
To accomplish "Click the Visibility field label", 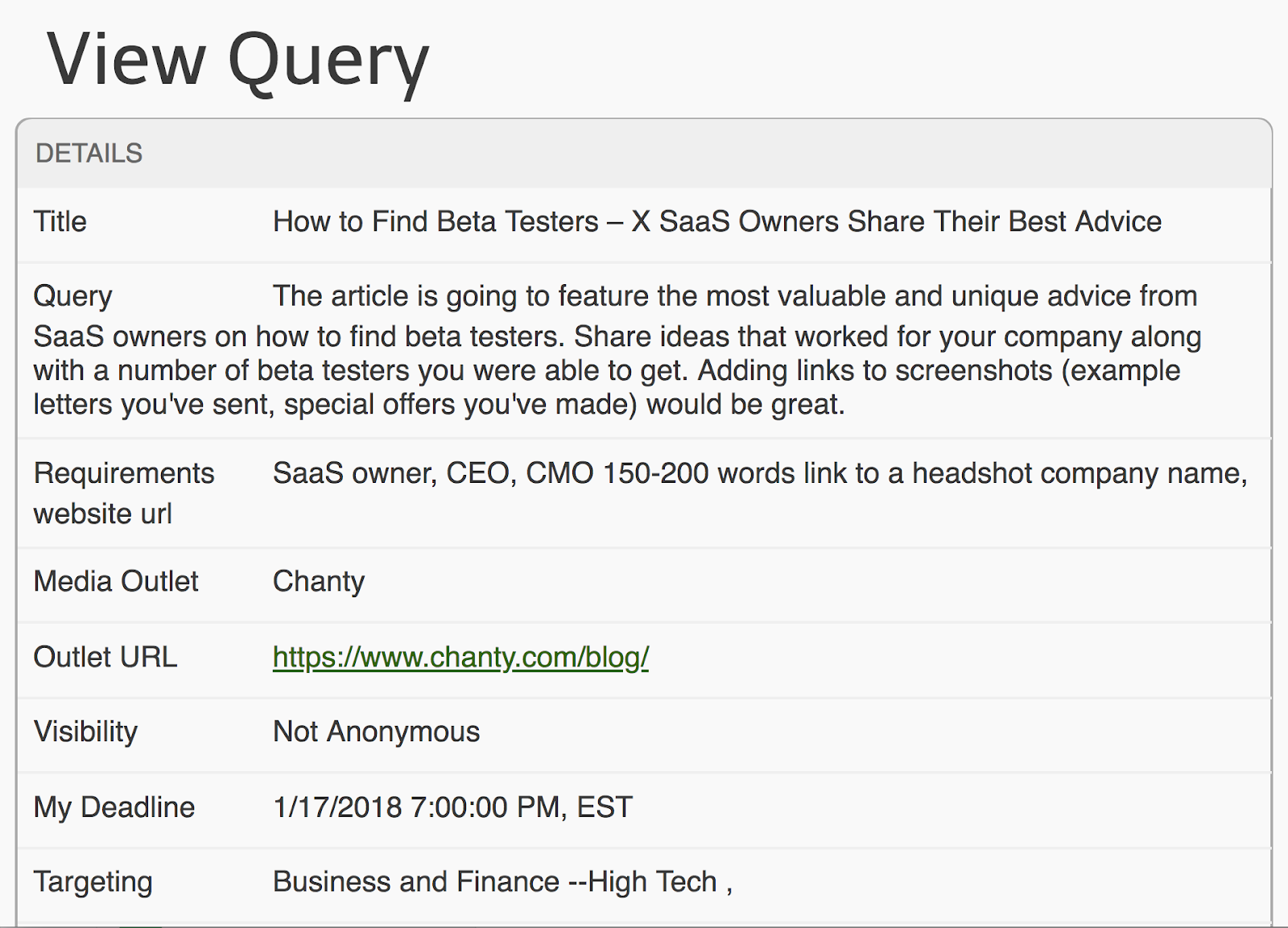I will coord(86,732).
